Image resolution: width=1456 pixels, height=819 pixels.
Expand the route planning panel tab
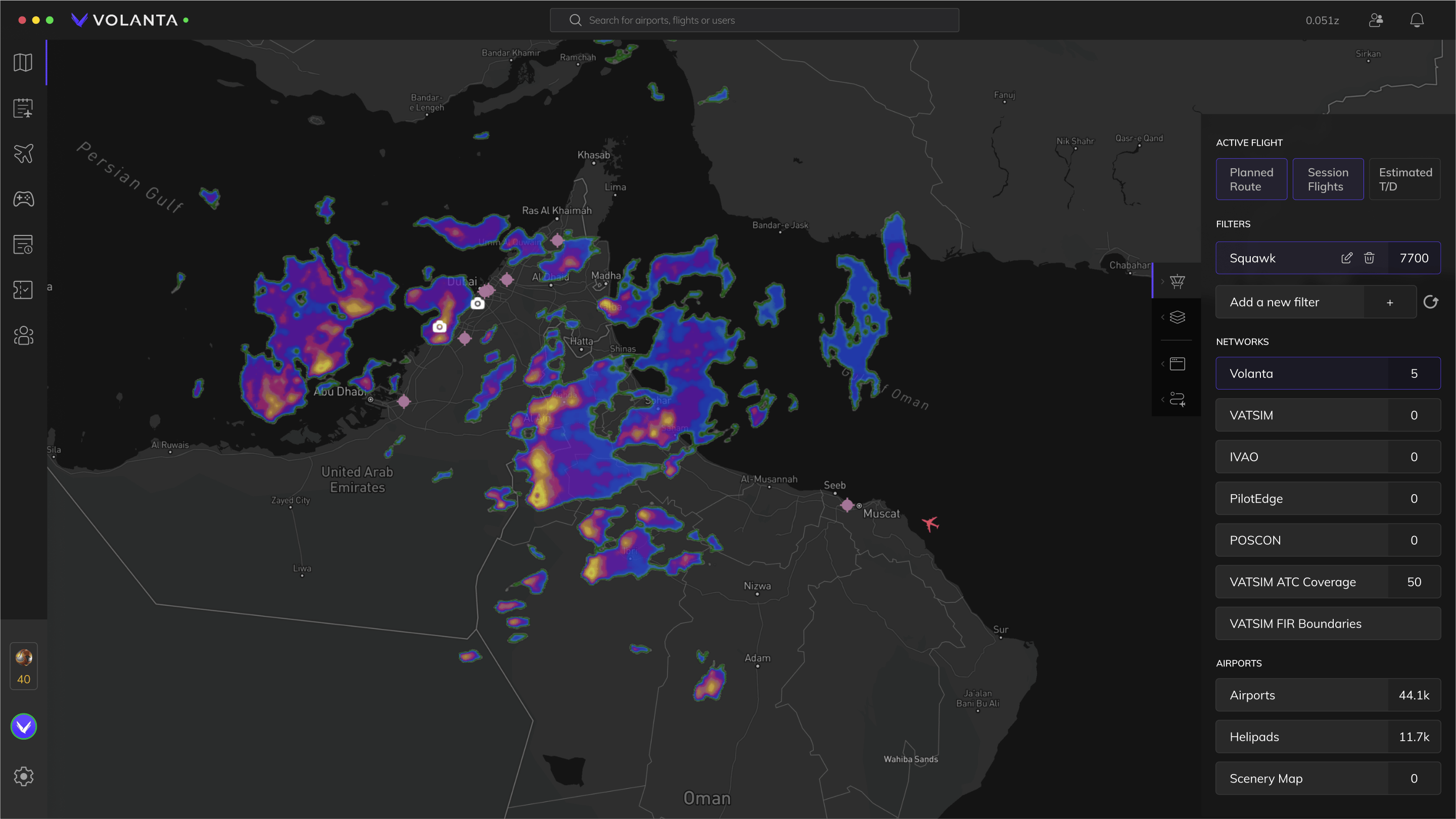pyautogui.click(x=1177, y=400)
